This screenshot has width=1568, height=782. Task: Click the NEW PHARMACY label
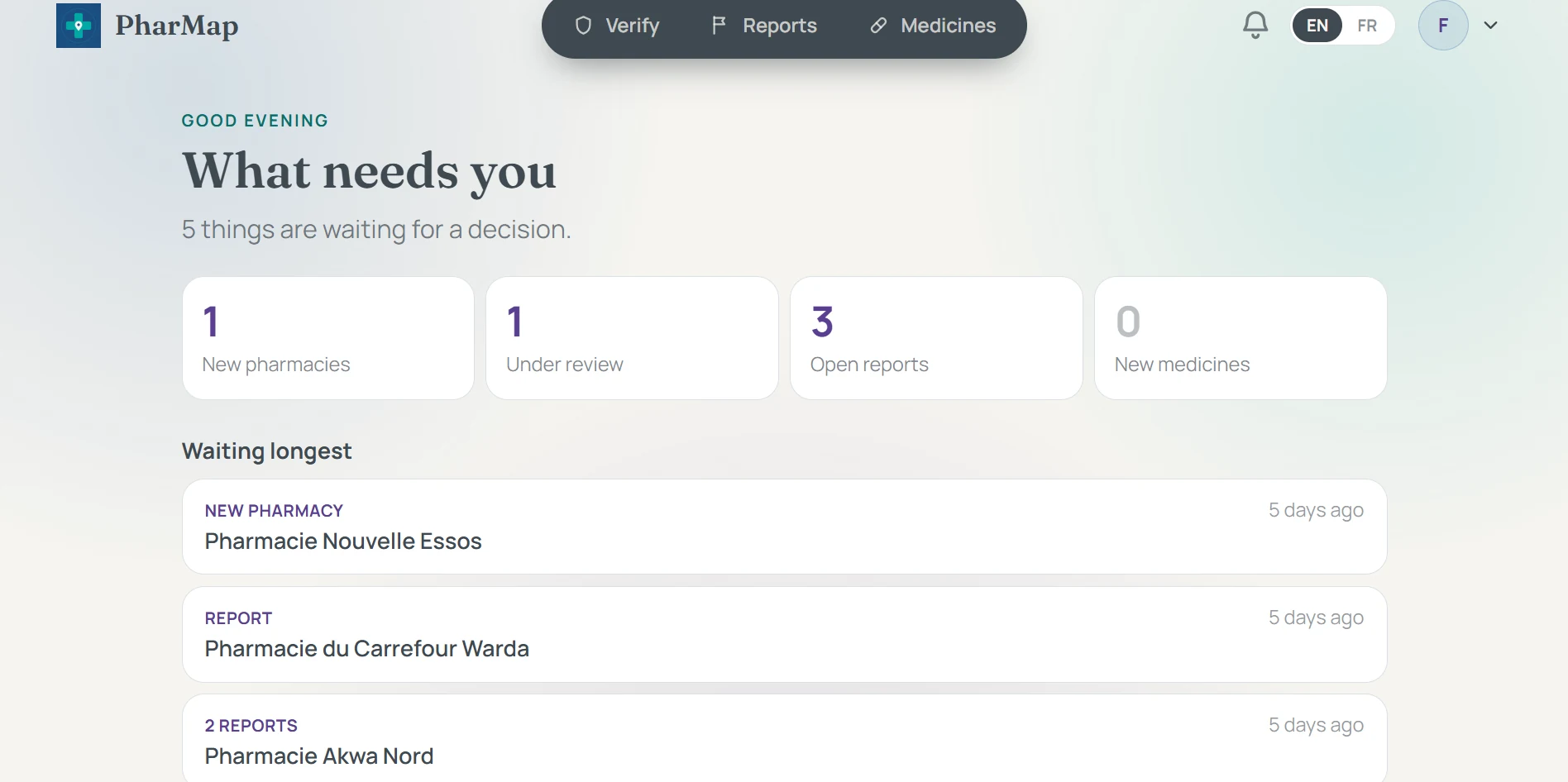click(274, 511)
